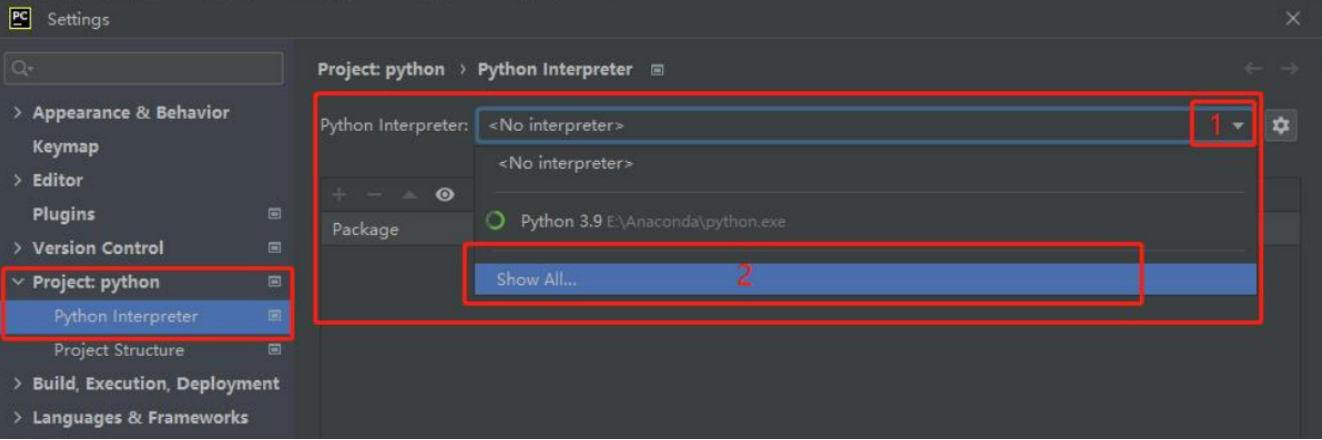Toggle the show early releases eye icon
Viewport: 1322px width, 440px height.
coord(445,195)
